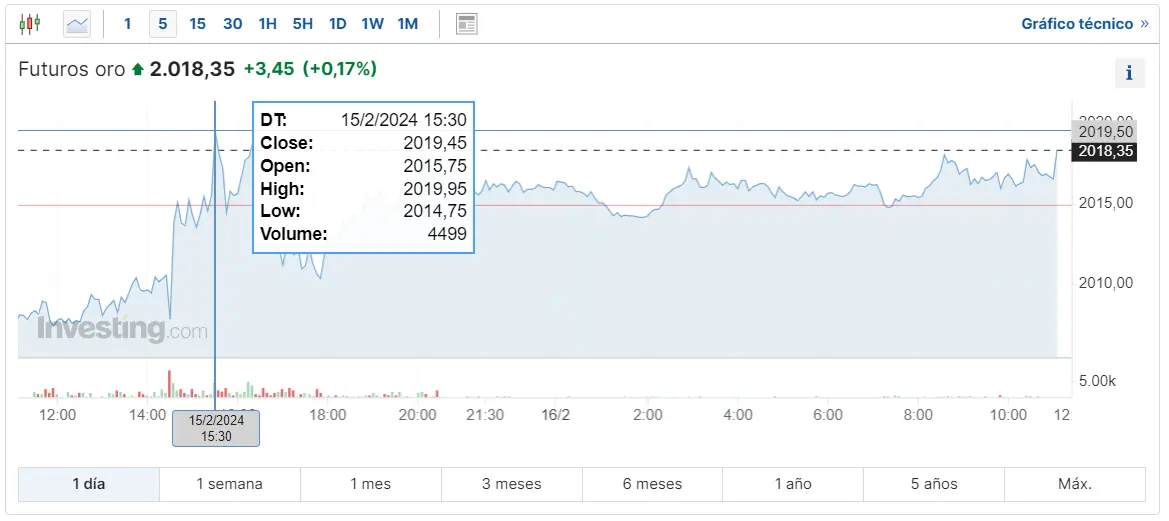Switch interval to 5H
The height and width of the screenshot is (521, 1169).
[x=302, y=23]
